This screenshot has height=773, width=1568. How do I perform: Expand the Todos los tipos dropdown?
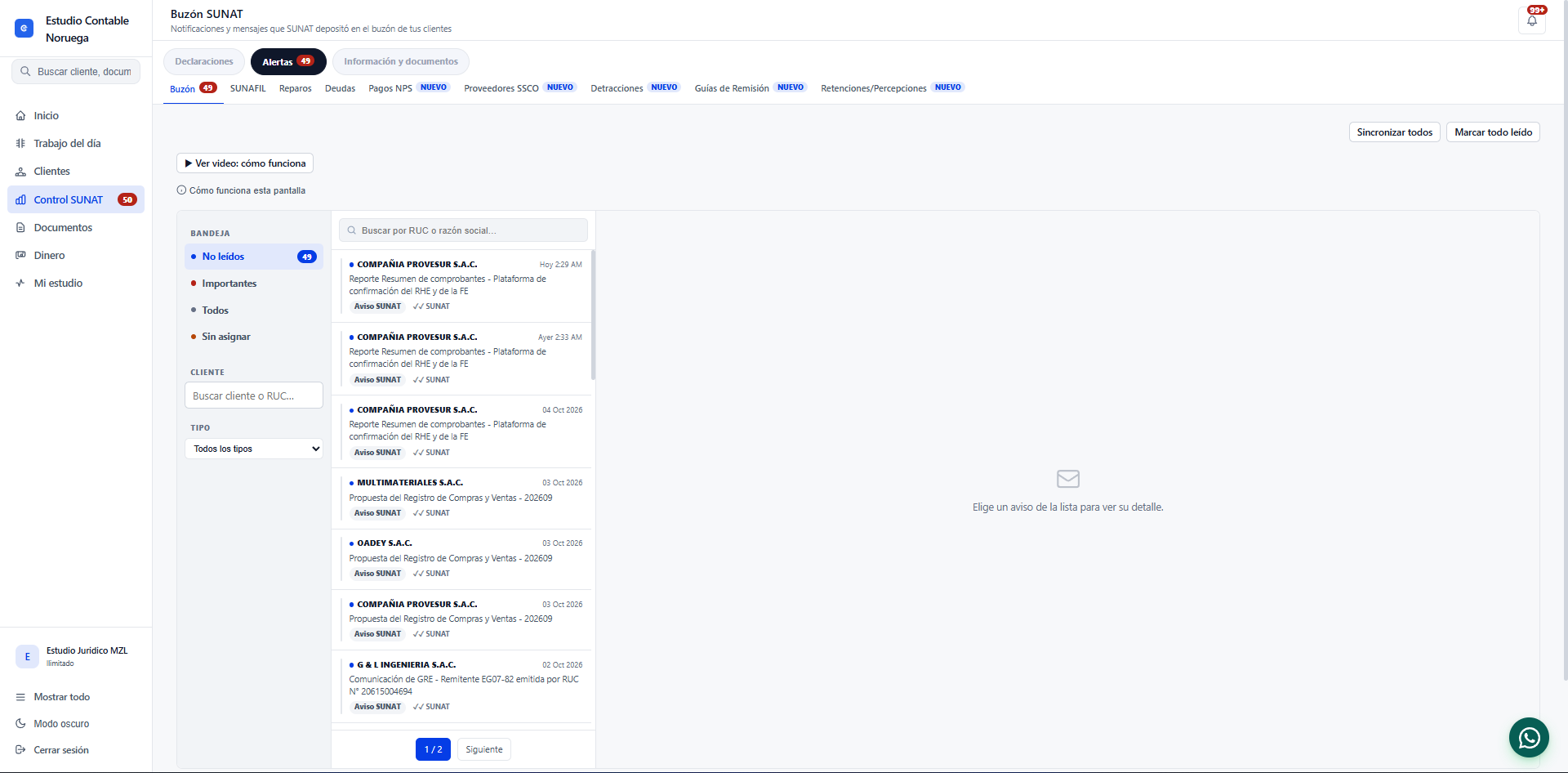(254, 449)
